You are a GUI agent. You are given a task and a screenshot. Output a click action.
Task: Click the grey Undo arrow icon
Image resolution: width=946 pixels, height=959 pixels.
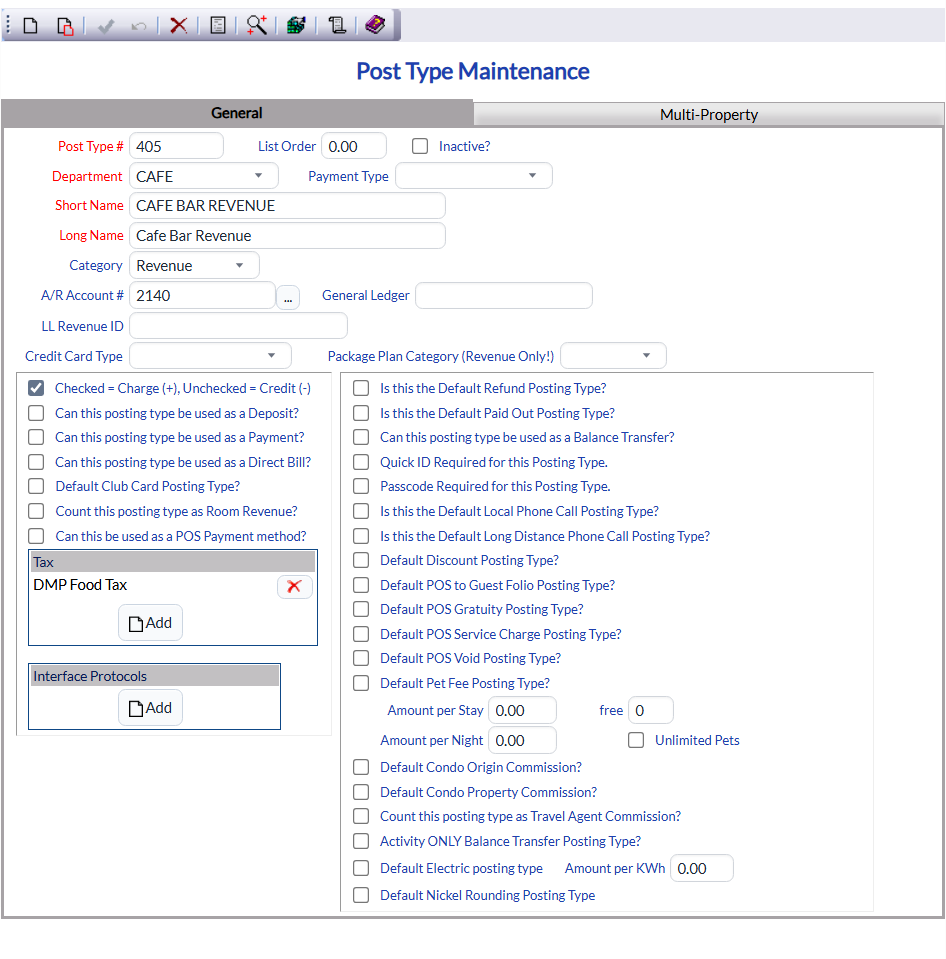tap(139, 26)
